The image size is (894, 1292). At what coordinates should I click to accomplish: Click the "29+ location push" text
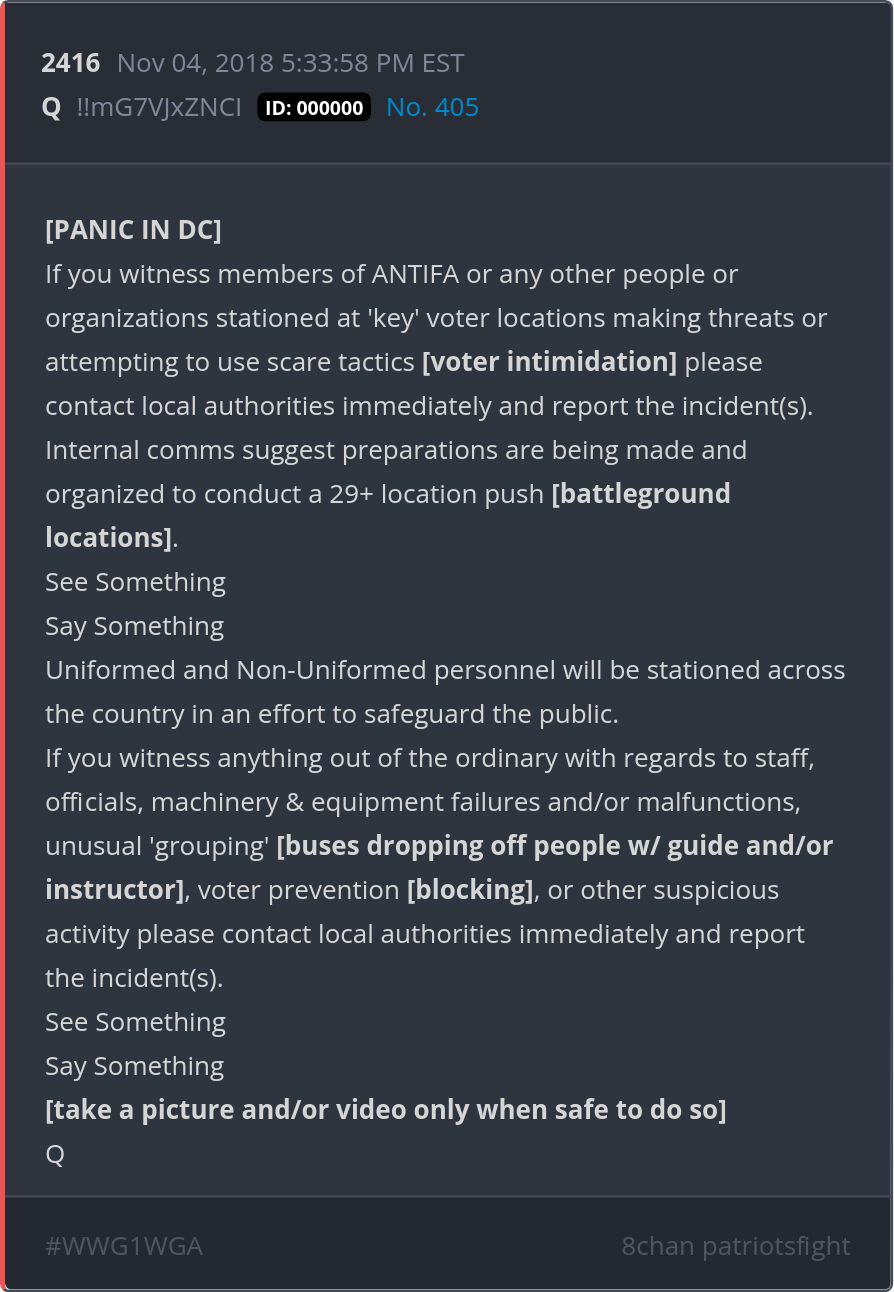pyautogui.click(x=436, y=494)
